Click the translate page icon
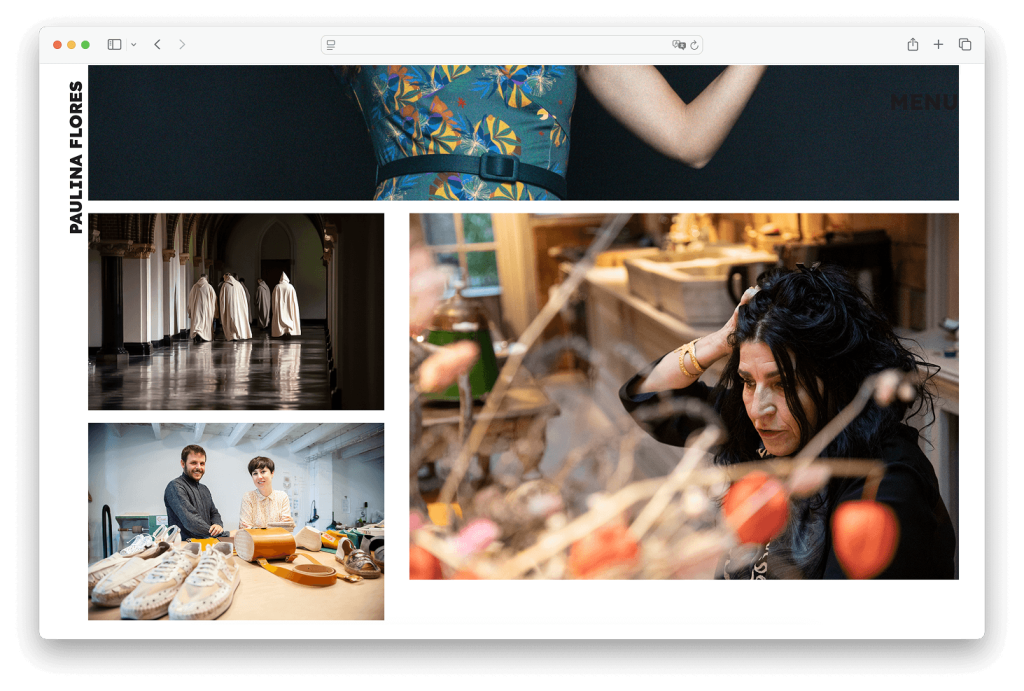1024x691 pixels. pos(679,45)
